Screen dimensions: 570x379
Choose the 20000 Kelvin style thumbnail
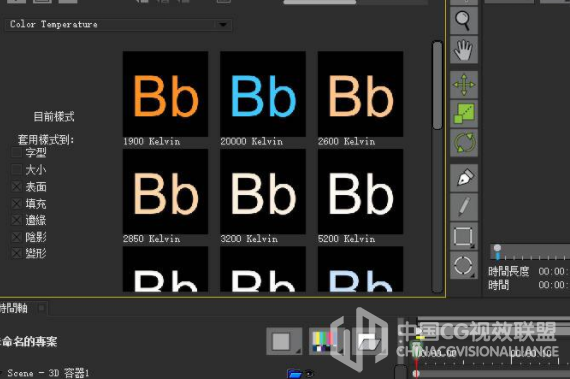click(262, 94)
